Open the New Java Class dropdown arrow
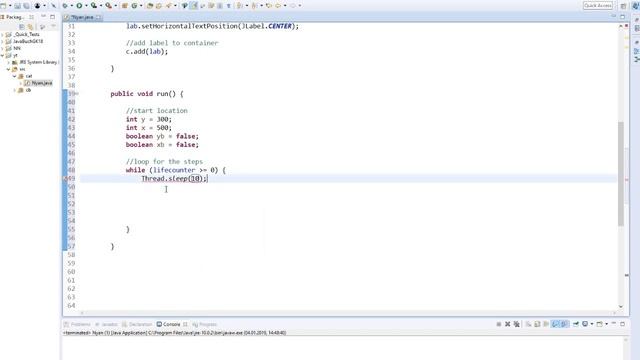This screenshot has width=640, height=360. pyautogui.click(x=140, y=6)
